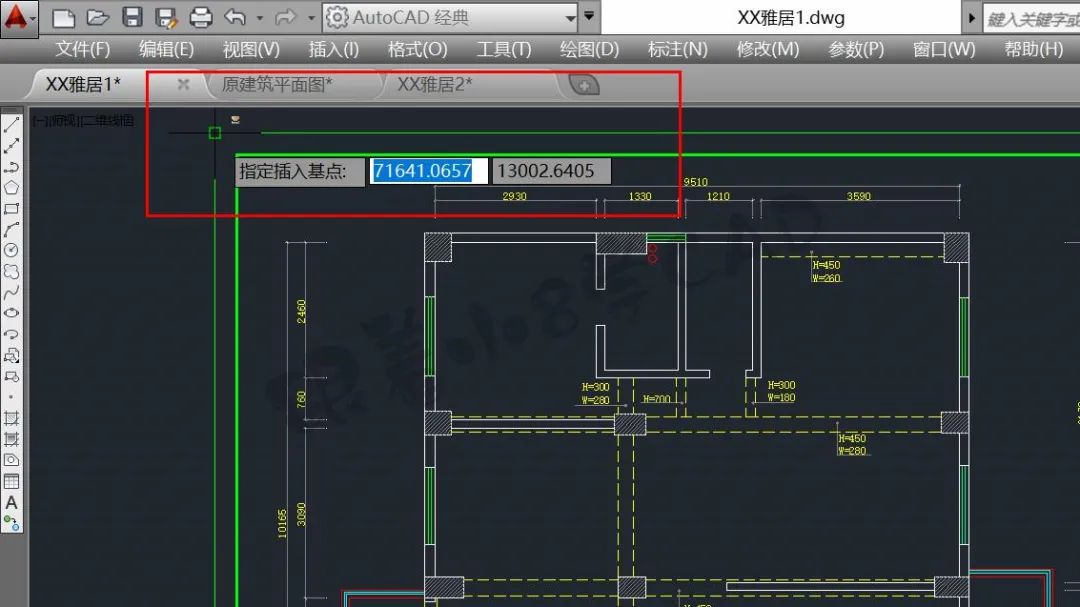1080x607 pixels.
Task: Open the 绘图(D) menu
Action: point(589,49)
